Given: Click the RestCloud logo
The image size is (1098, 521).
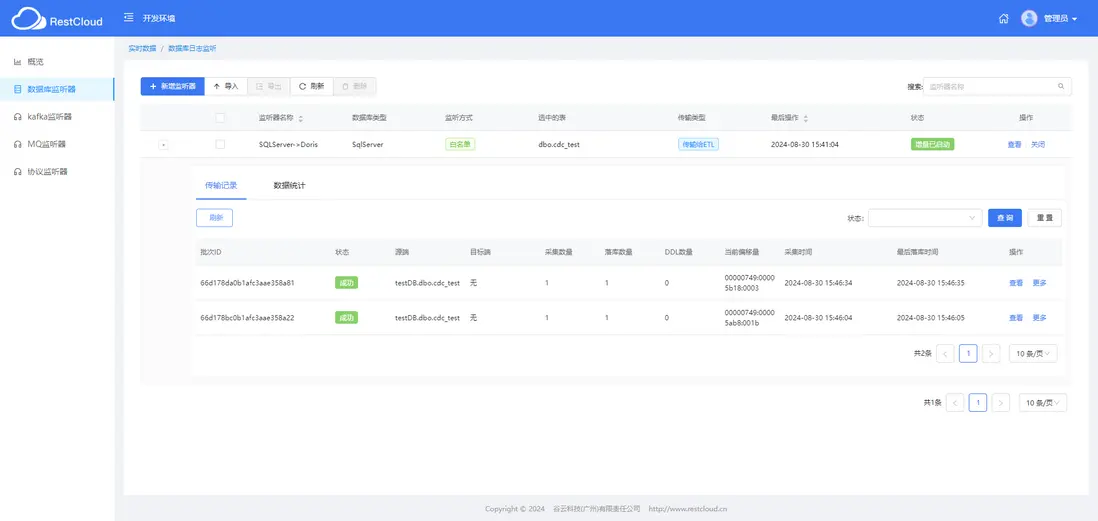Looking at the screenshot, I should point(57,19).
